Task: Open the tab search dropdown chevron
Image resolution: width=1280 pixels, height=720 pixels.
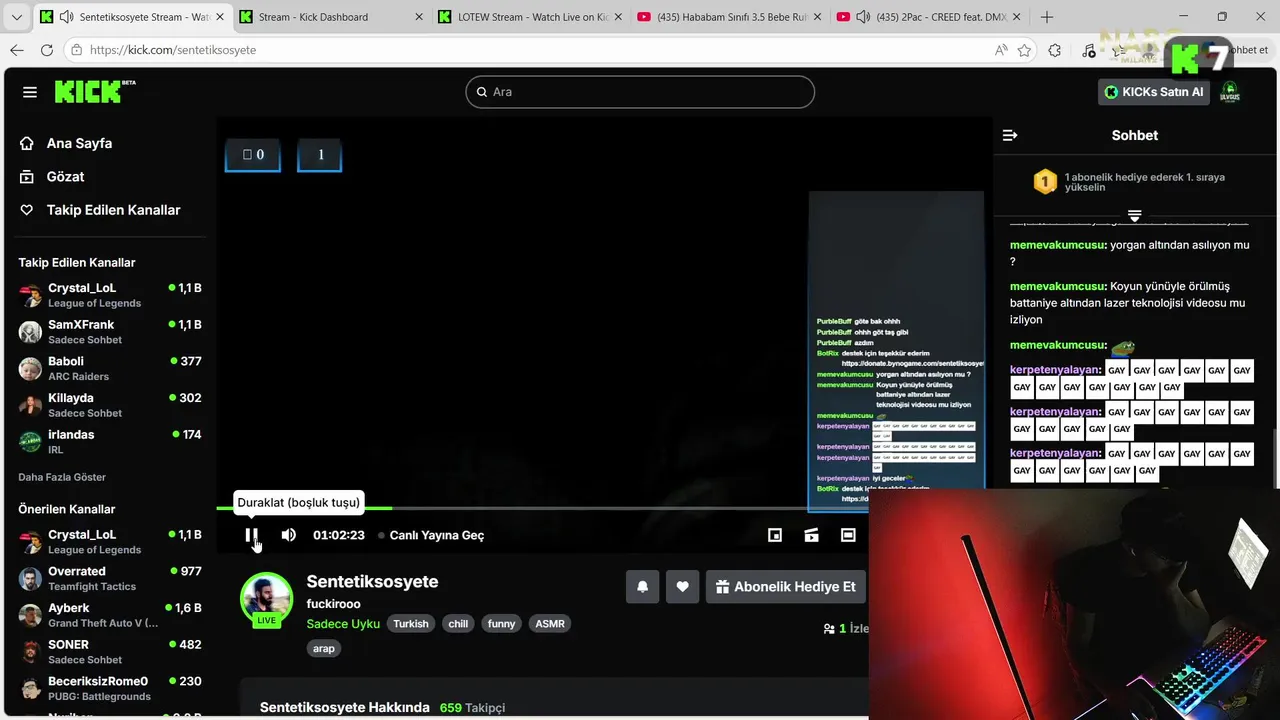Action: 16,17
